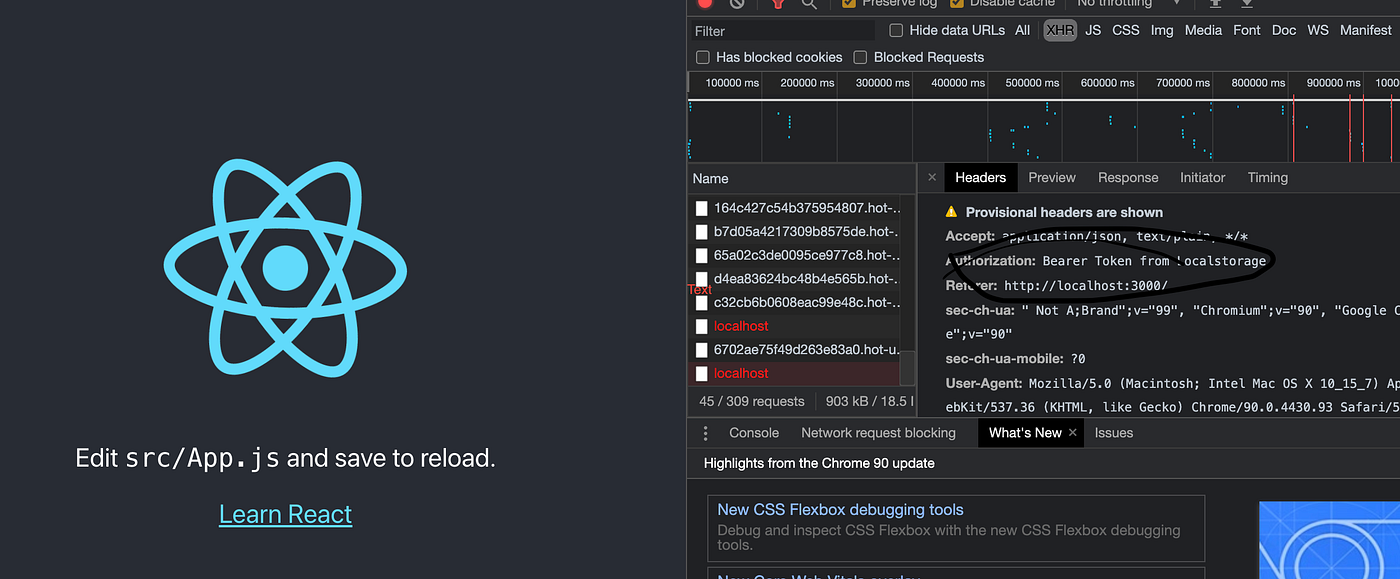The width and height of the screenshot is (1400, 579).
Task: Check the Has blocked cookies filter
Action: [x=702, y=57]
